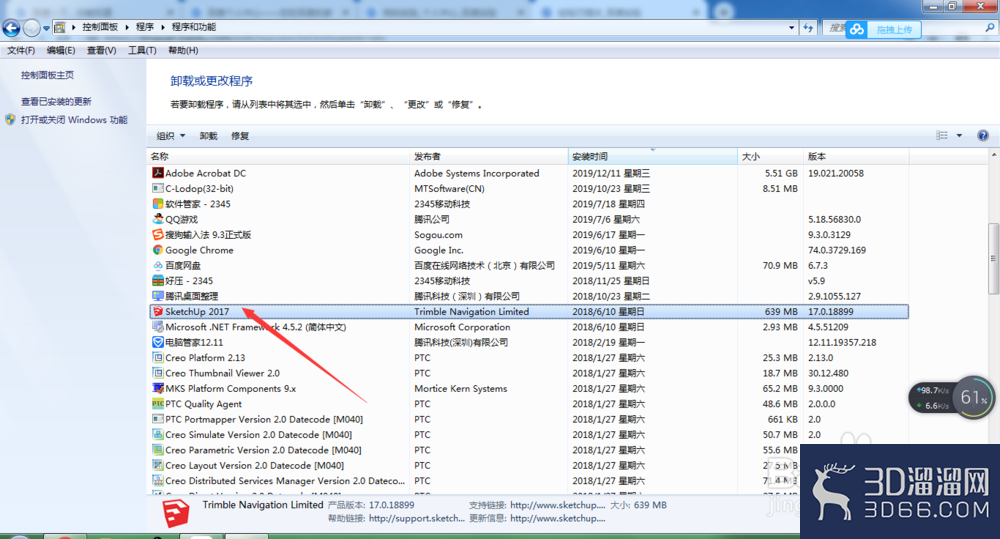Viewport: 1000px width, 539px height.
Task: Open 打开或关闭 Windows 功能 link
Action: point(74,119)
